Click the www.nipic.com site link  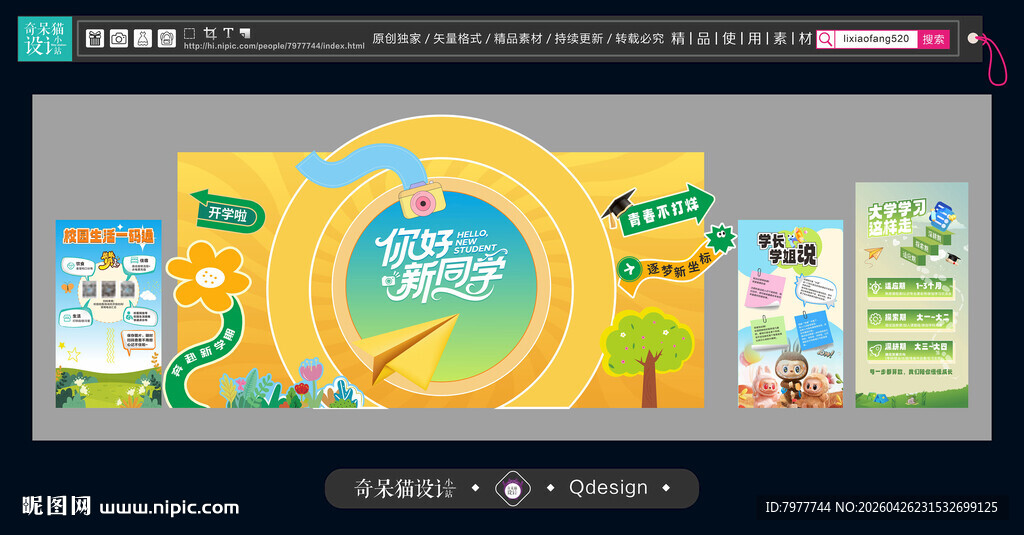tap(169, 508)
